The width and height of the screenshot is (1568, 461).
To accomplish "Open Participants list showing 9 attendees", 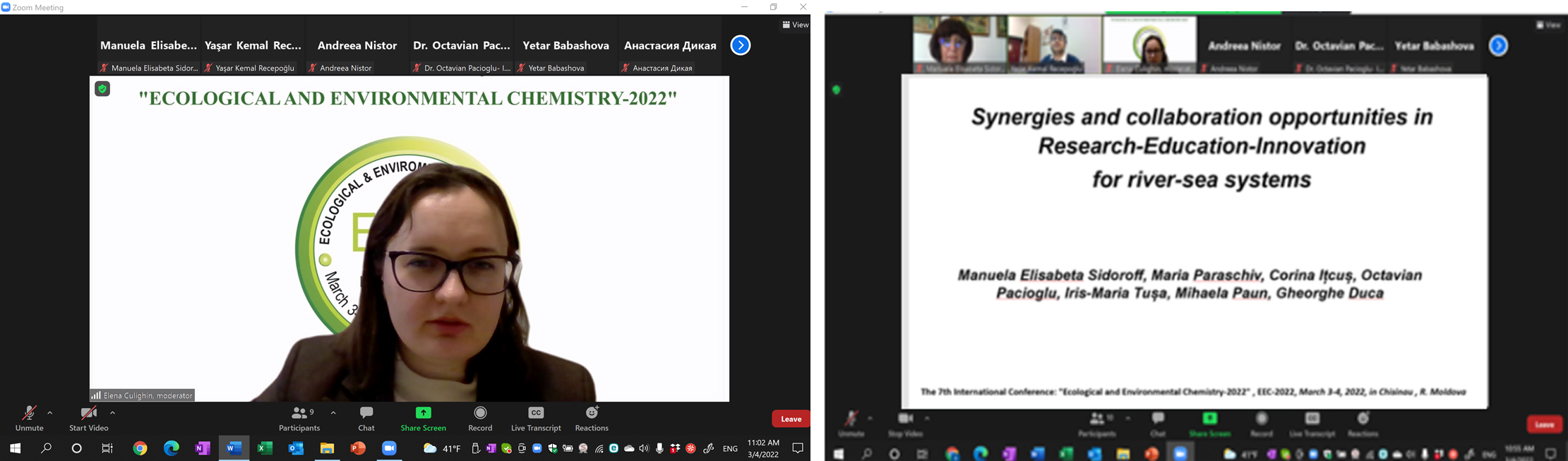I will click(299, 418).
